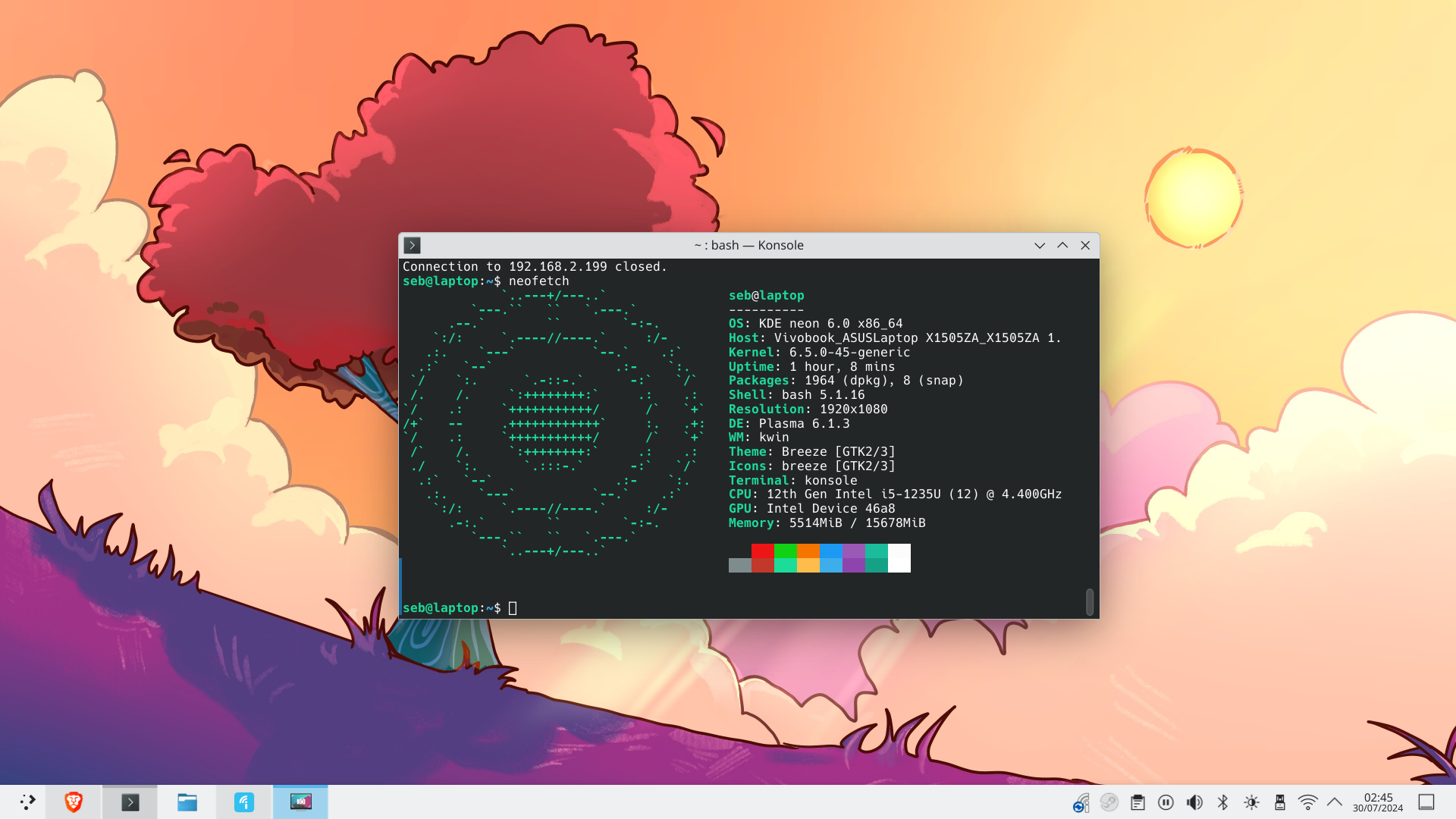The width and height of the screenshot is (1456, 819).
Task: Click the Peek at Desktop button
Action: point(1426,802)
